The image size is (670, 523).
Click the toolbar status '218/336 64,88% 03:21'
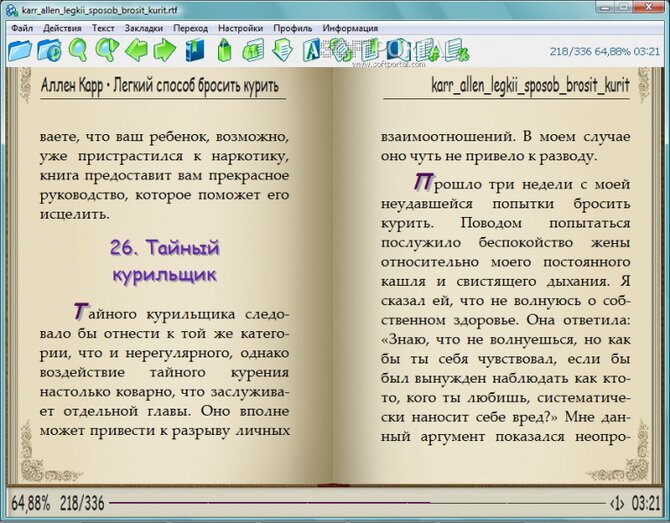[x=605, y=51]
